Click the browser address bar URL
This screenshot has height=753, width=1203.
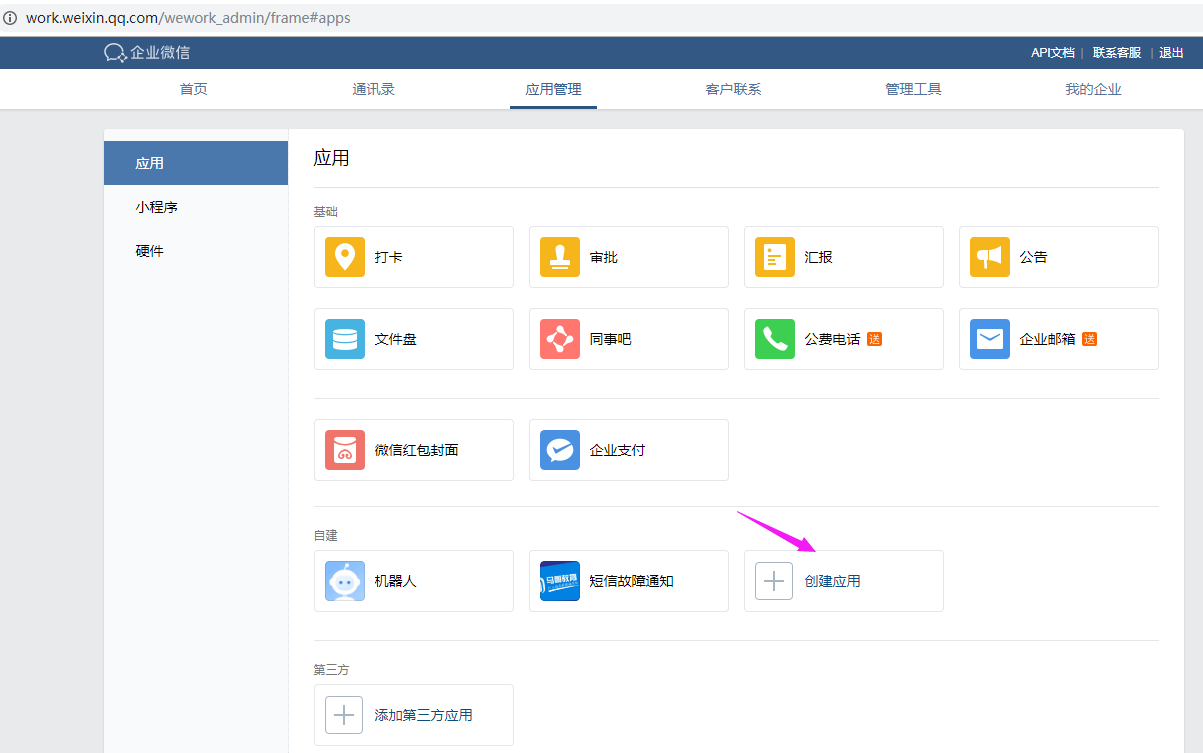(x=188, y=18)
